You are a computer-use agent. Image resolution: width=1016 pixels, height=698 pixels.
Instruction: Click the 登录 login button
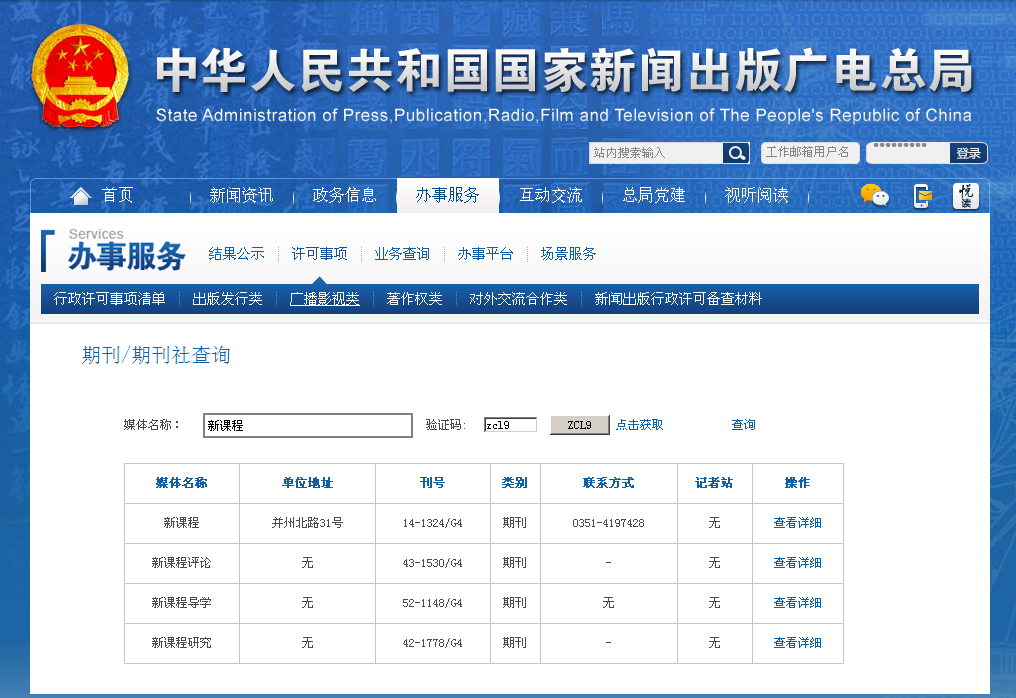[x=968, y=153]
